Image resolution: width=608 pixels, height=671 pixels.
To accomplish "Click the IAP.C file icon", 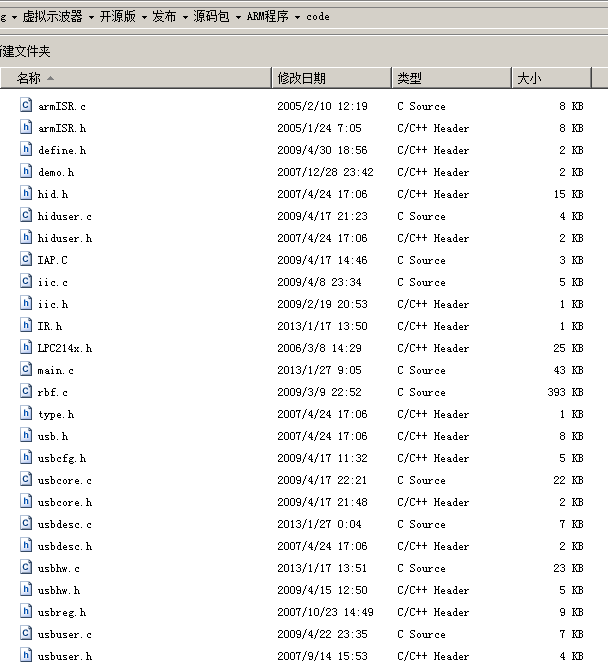I will click(x=26, y=259).
